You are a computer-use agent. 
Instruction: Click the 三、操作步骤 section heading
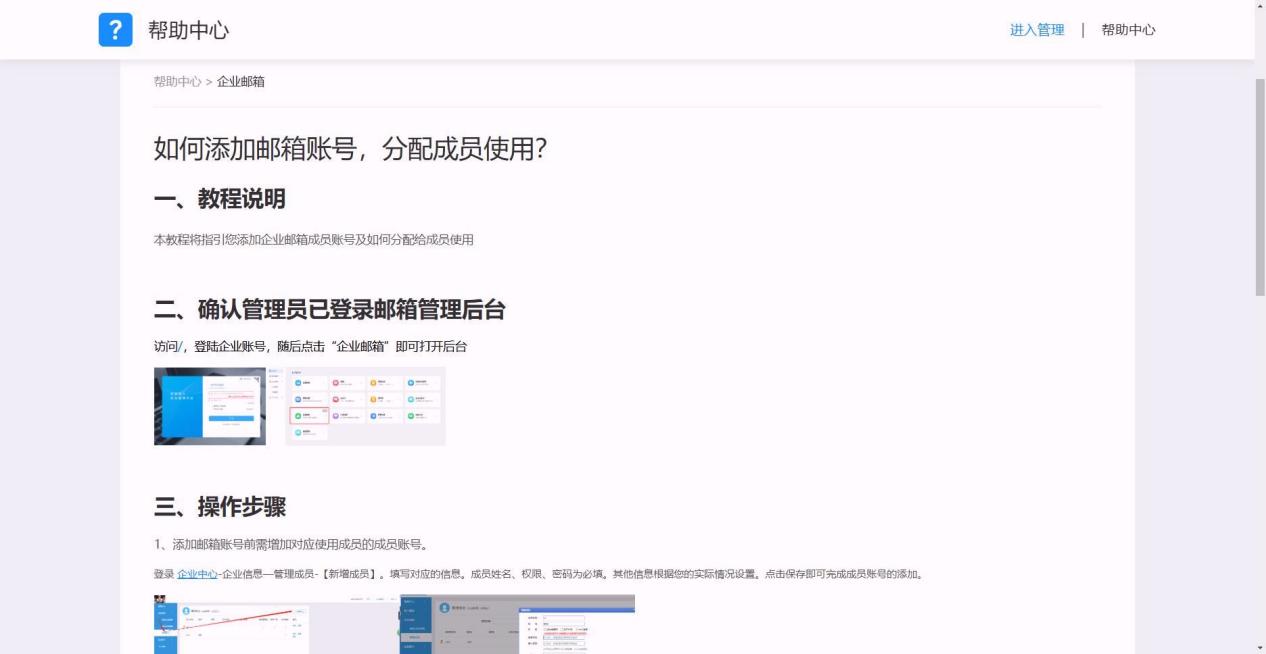[220, 507]
